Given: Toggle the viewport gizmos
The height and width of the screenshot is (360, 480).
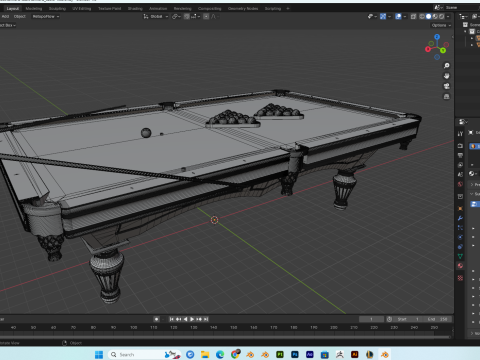Looking at the screenshot, I should [383, 16].
